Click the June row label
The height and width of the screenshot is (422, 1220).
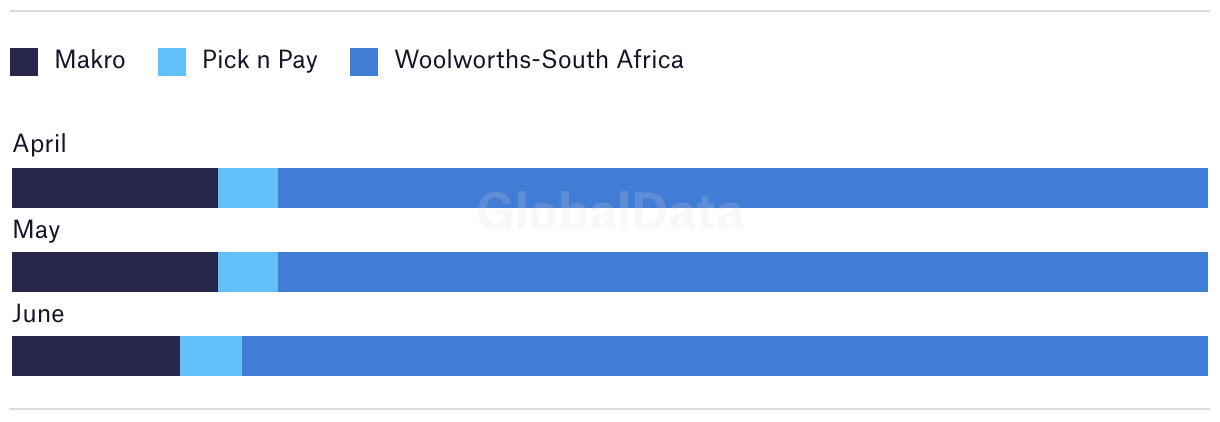click(x=38, y=314)
